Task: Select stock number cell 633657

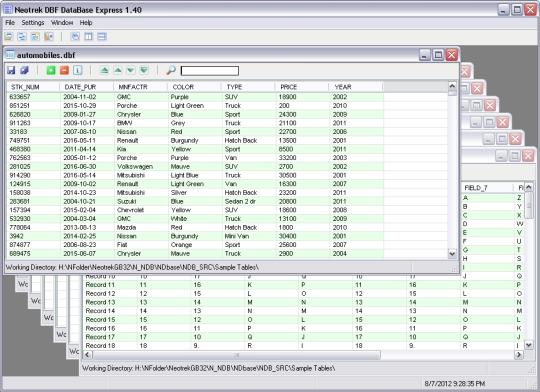Action: click(x=33, y=97)
